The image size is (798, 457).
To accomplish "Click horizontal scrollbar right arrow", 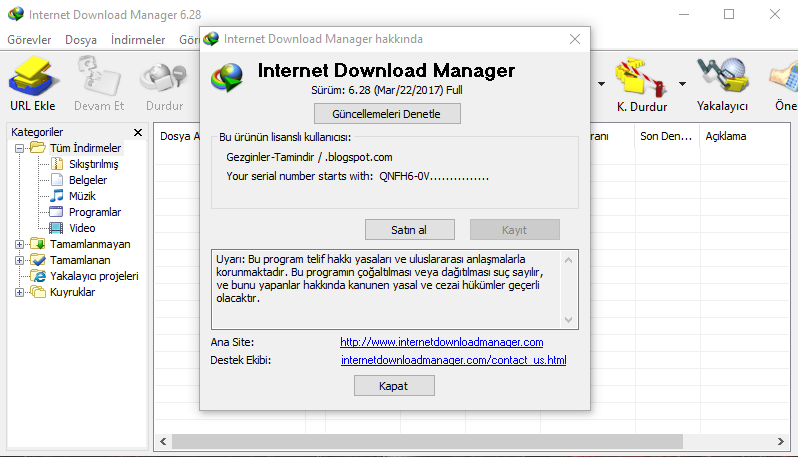I will (781, 441).
